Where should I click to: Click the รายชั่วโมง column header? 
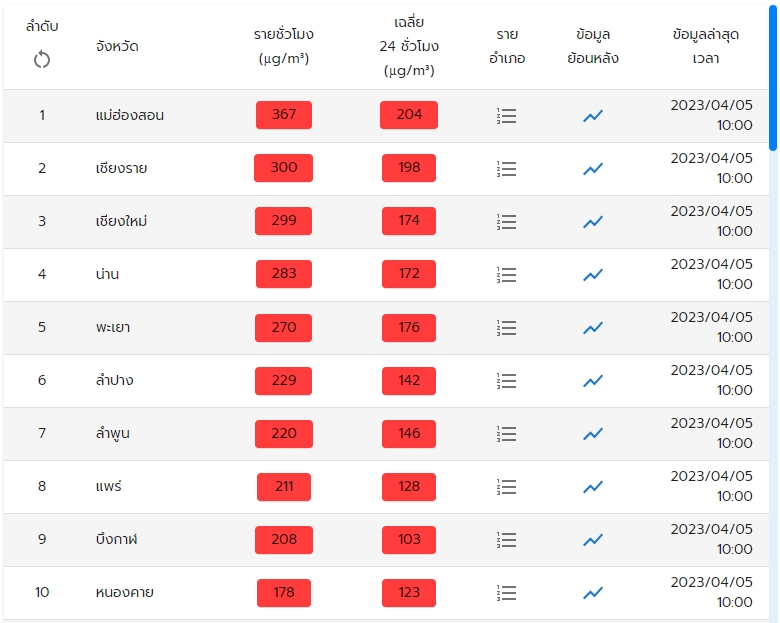pos(284,46)
